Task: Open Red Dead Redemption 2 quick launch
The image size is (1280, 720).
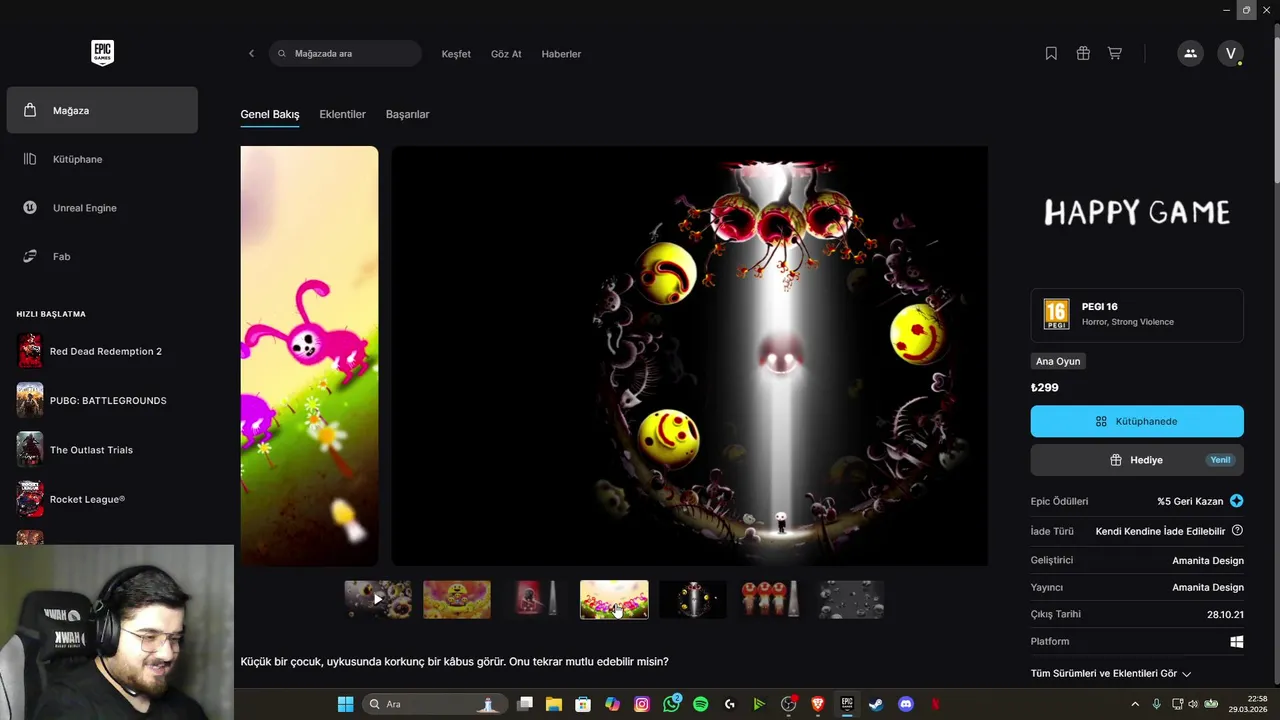Action: click(102, 351)
